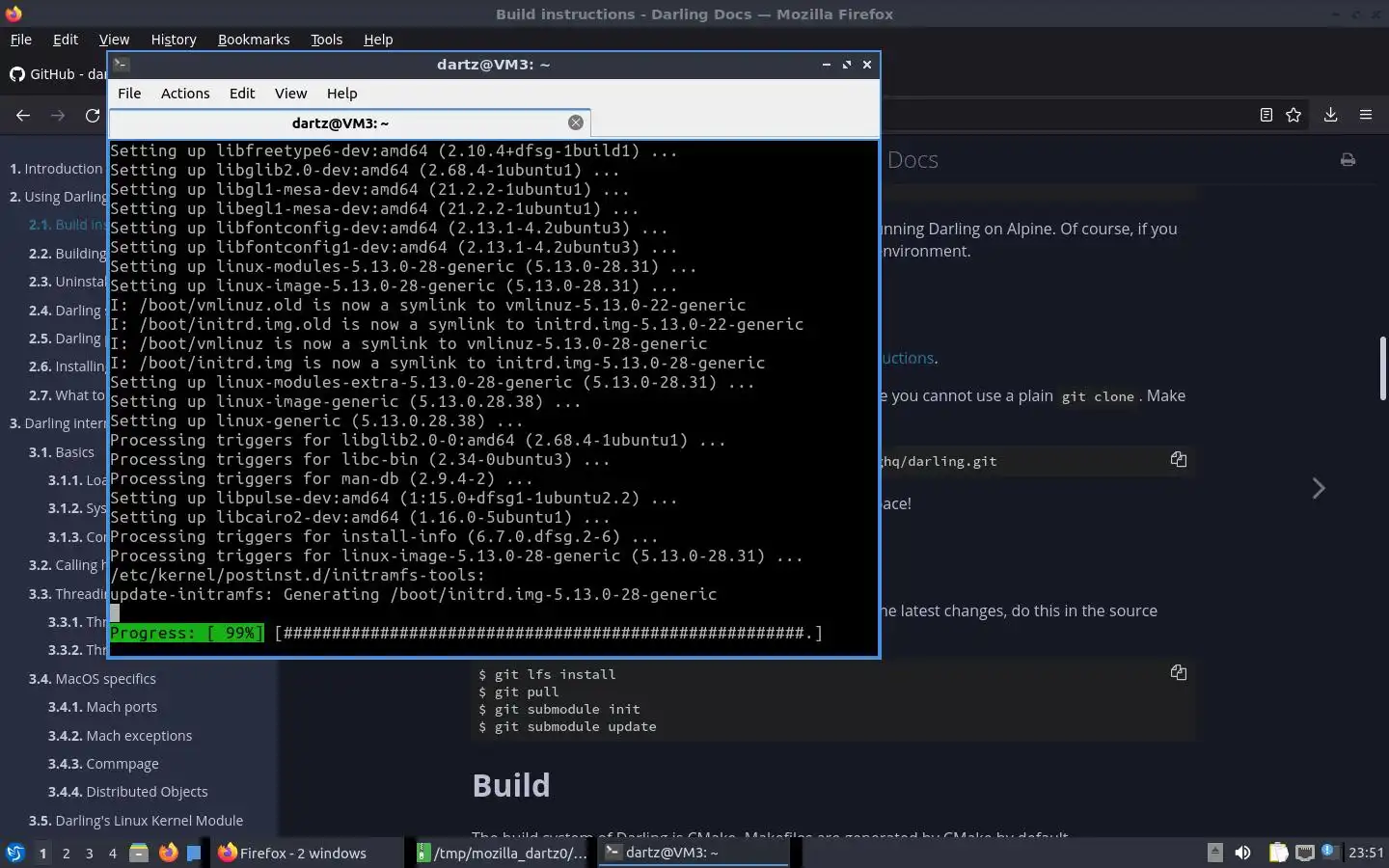Switch to virtual desktop 4
1389x868 pixels.
112,853
